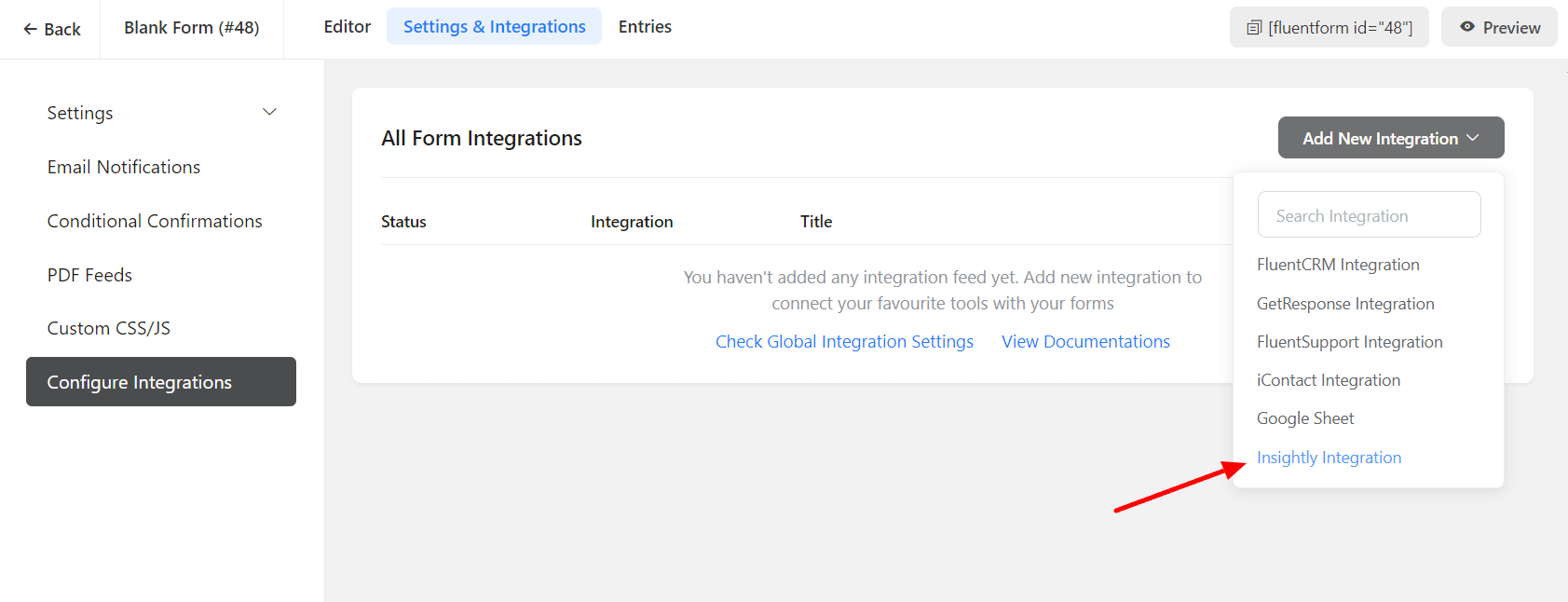Choose Google Sheet from the integration list
The height and width of the screenshot is (602, 1568).
tap(1304, 418)
